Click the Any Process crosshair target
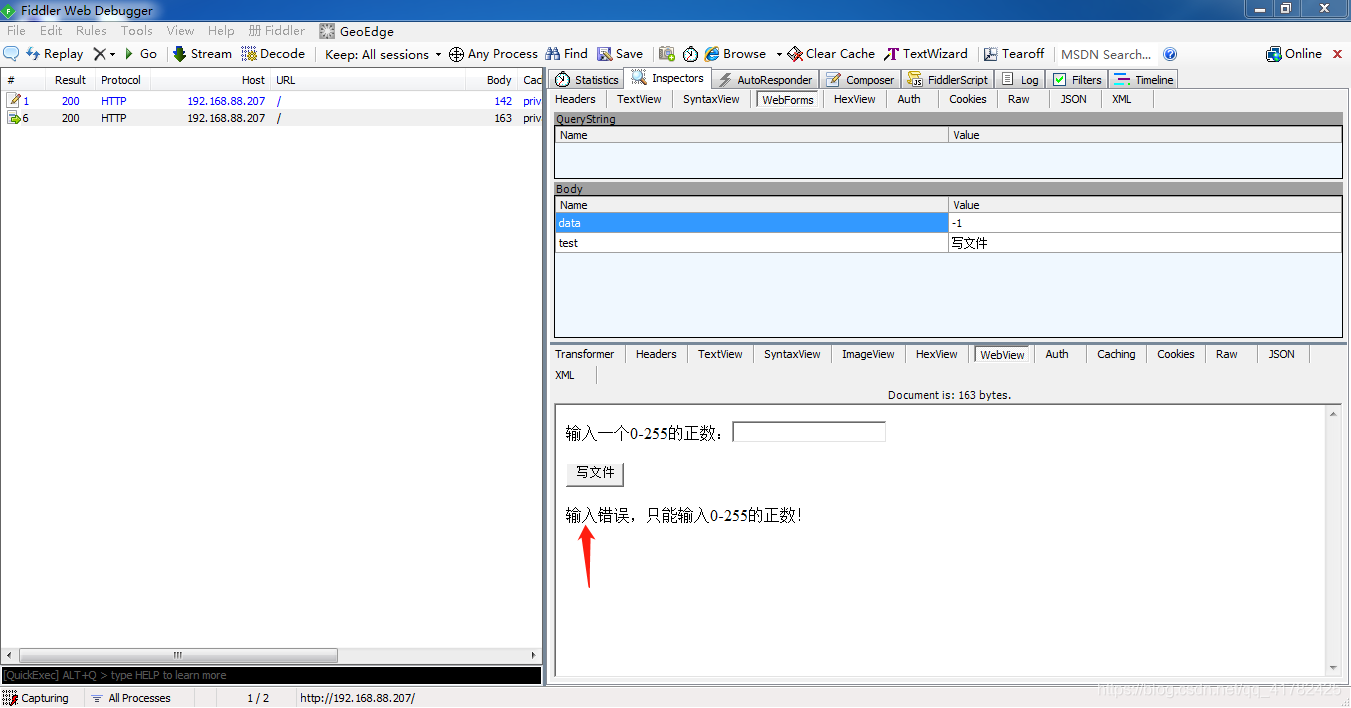The height and width of the screenshot is (708, 1351). coord(493,54)
